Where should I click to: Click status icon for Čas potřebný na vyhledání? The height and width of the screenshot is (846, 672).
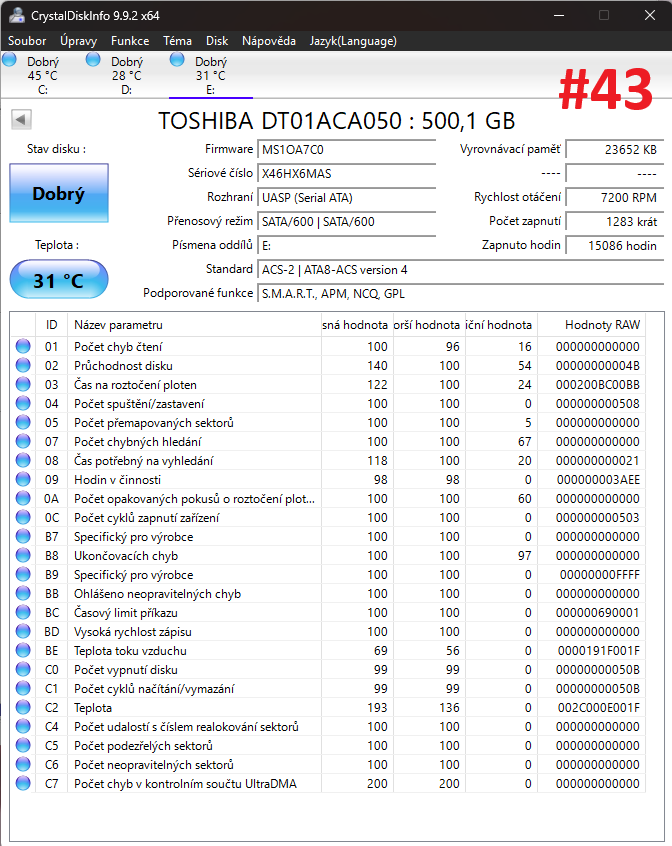coord(23,460)
